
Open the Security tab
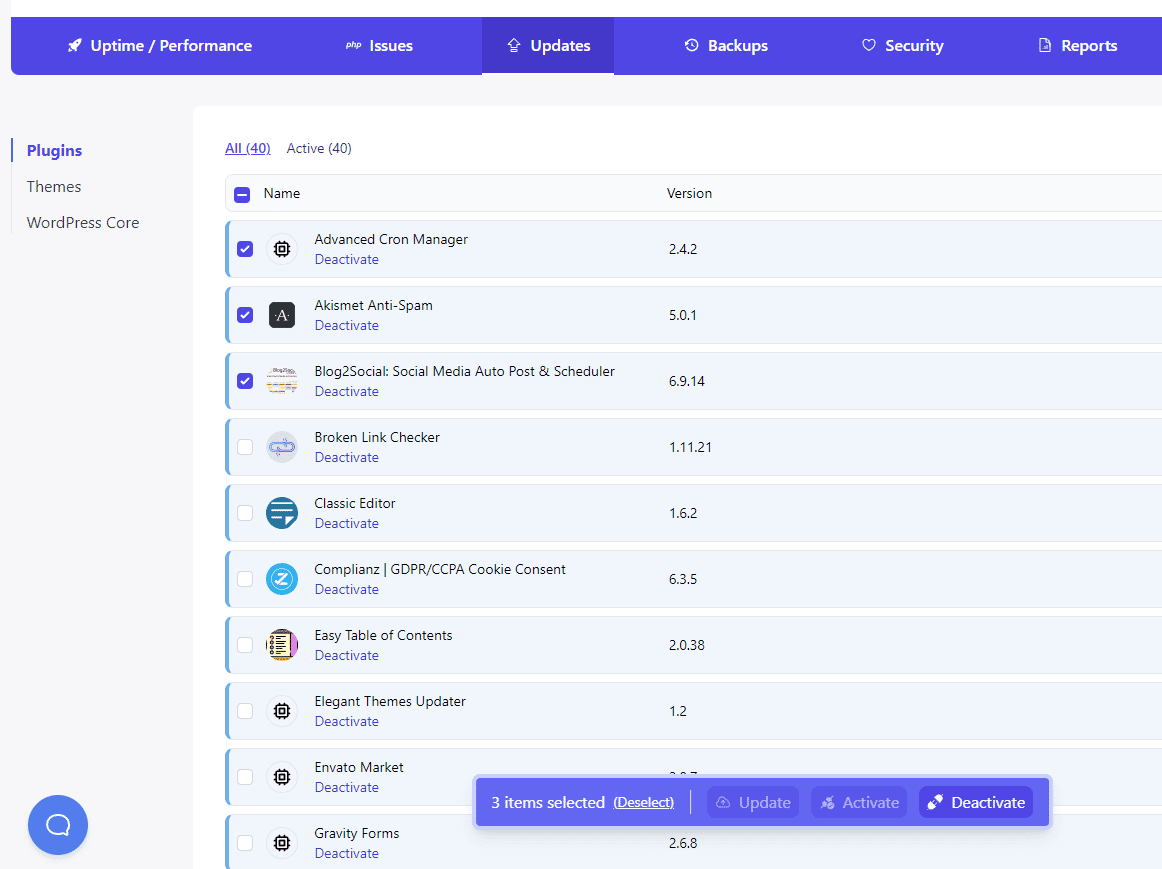click(x=902, y=46)
